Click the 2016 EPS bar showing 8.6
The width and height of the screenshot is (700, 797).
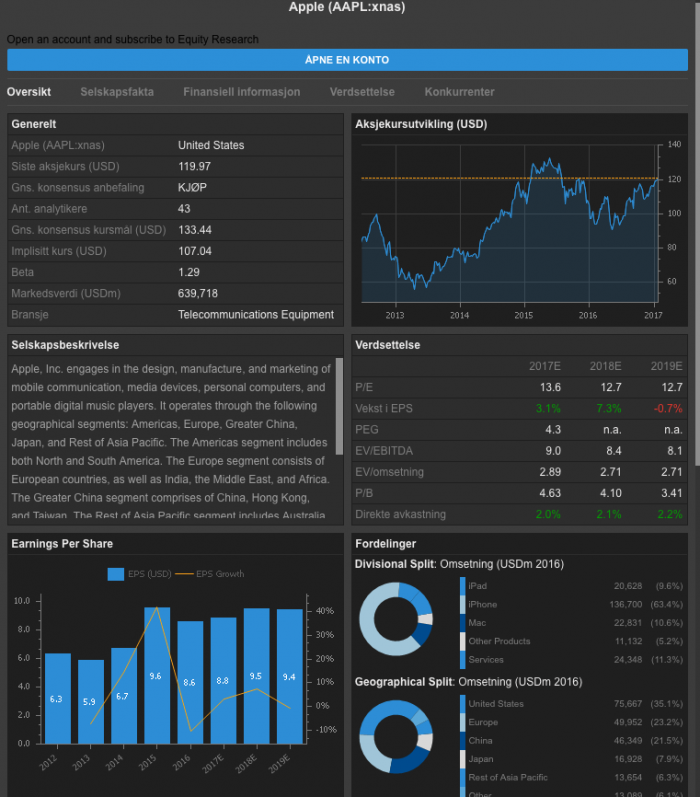pyautogui.click(x=190, y=682)
